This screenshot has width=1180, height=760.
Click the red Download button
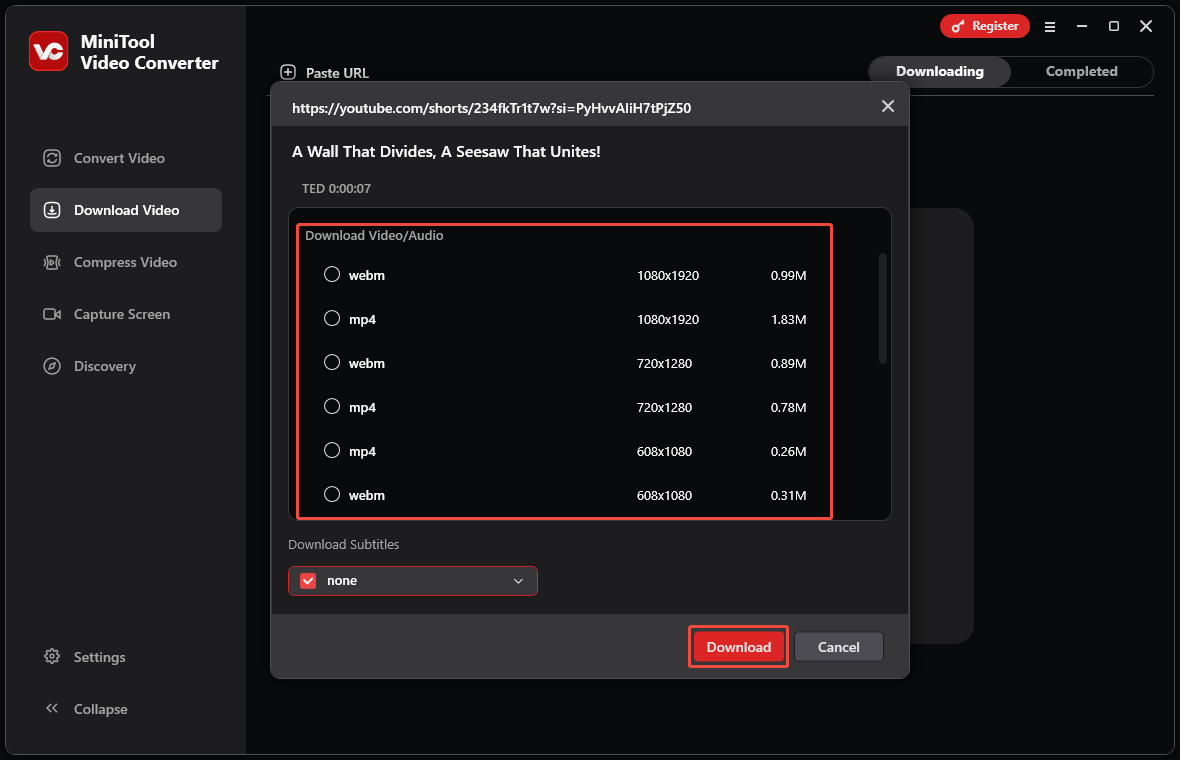[738, 647]
